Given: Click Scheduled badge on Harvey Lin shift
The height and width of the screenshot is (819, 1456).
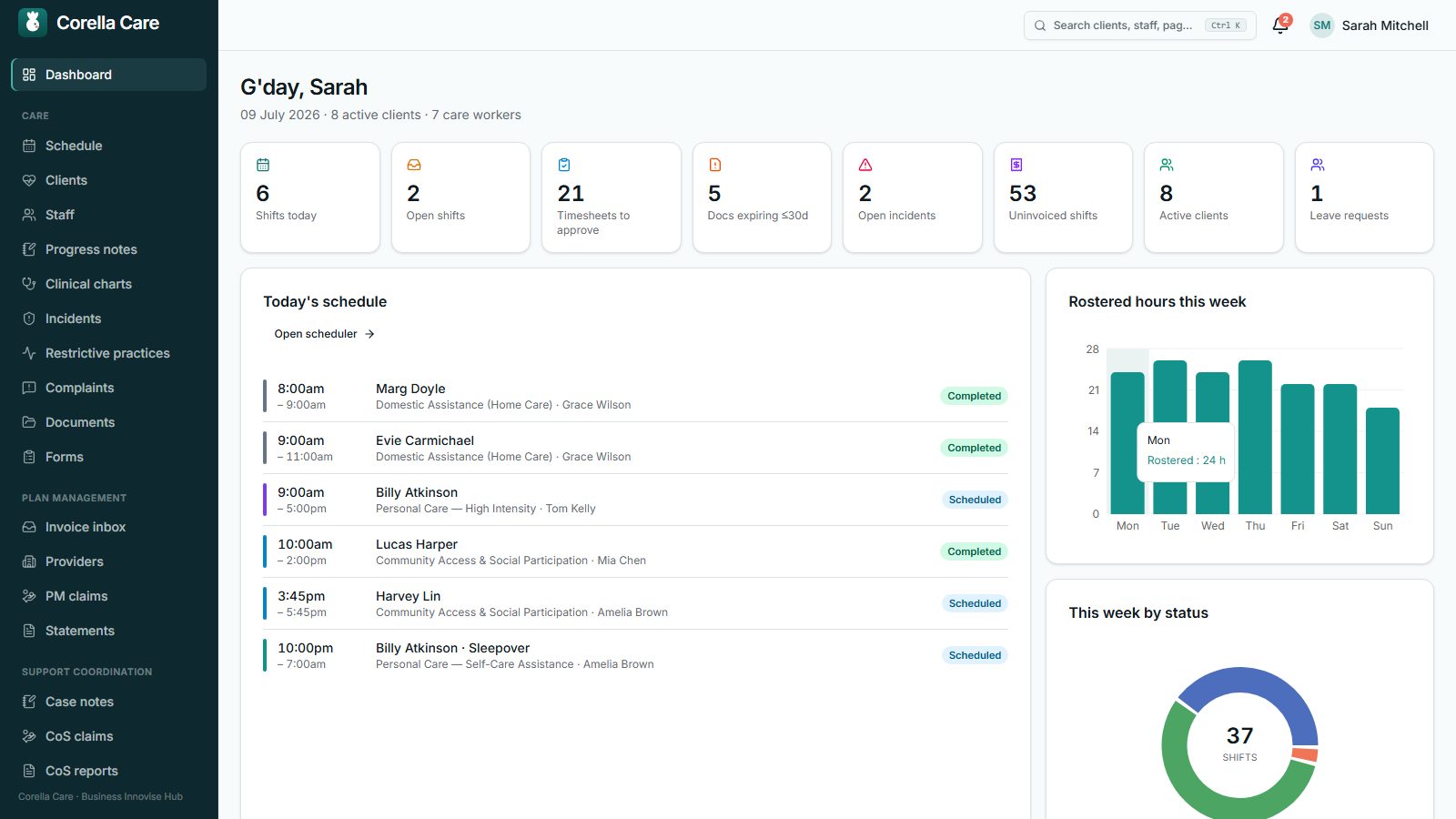Looking at the screenshot, I should click(x=975, y=603).
